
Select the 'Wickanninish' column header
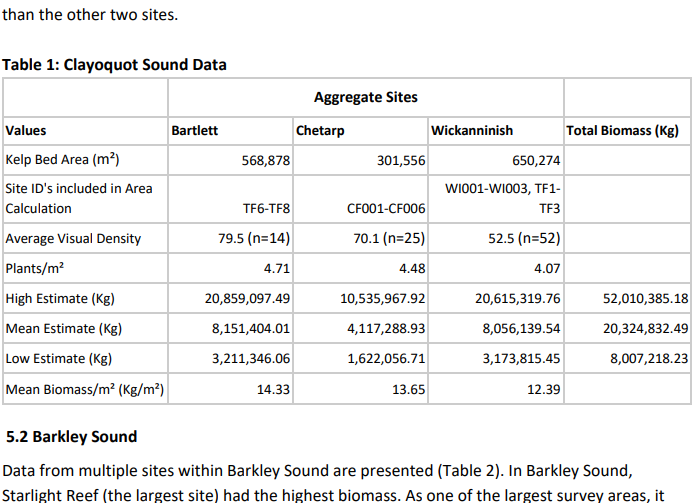point(472,131)
